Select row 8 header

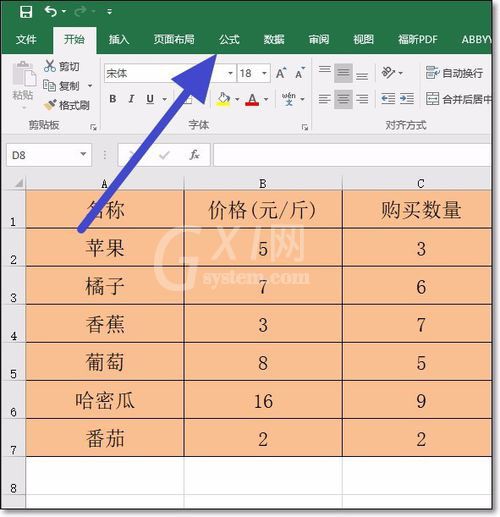coord(13,476)
